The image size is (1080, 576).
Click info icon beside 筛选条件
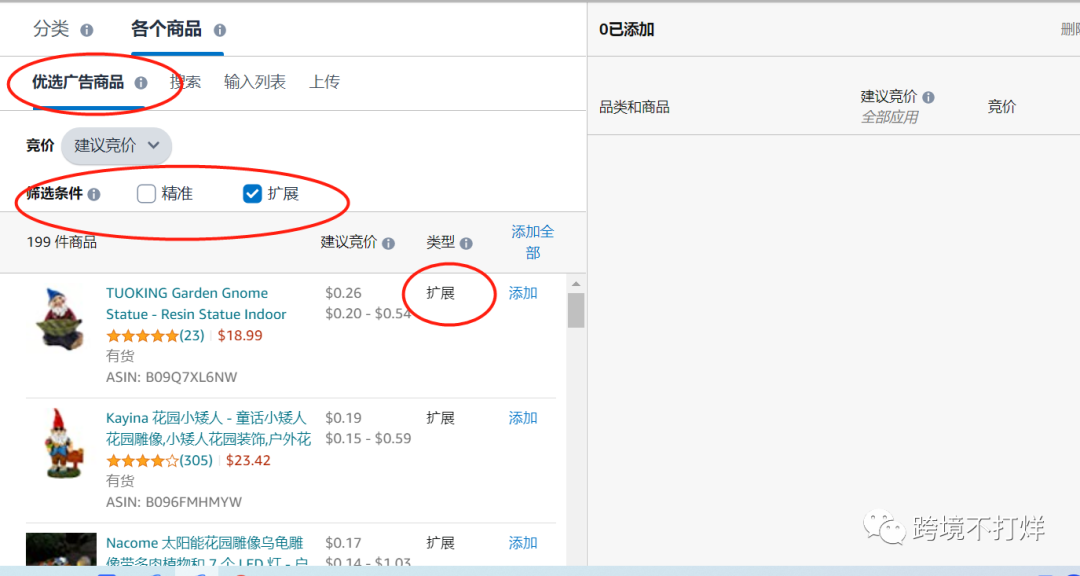click(94, 194)
